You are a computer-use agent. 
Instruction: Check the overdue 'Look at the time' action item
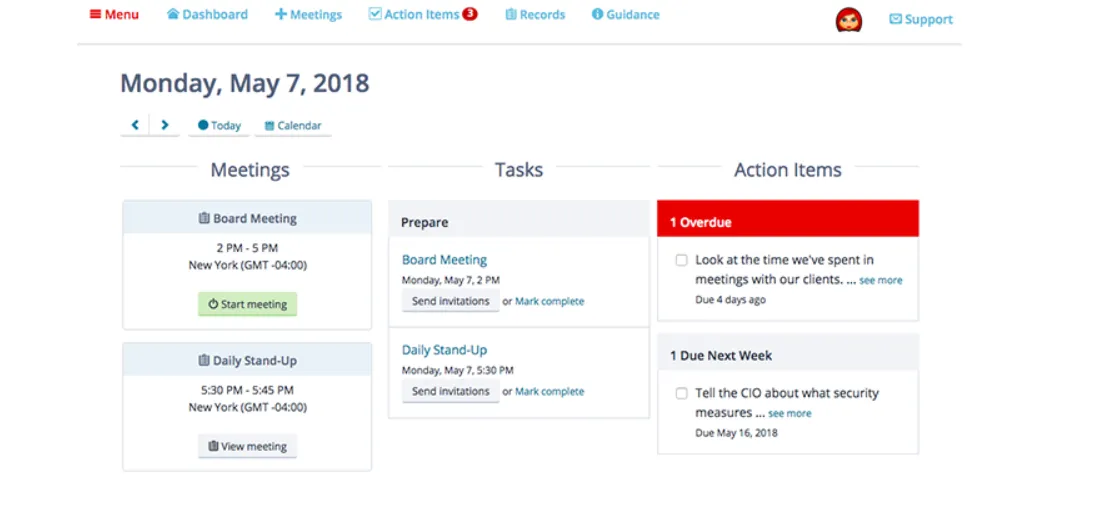click(681, 260)
